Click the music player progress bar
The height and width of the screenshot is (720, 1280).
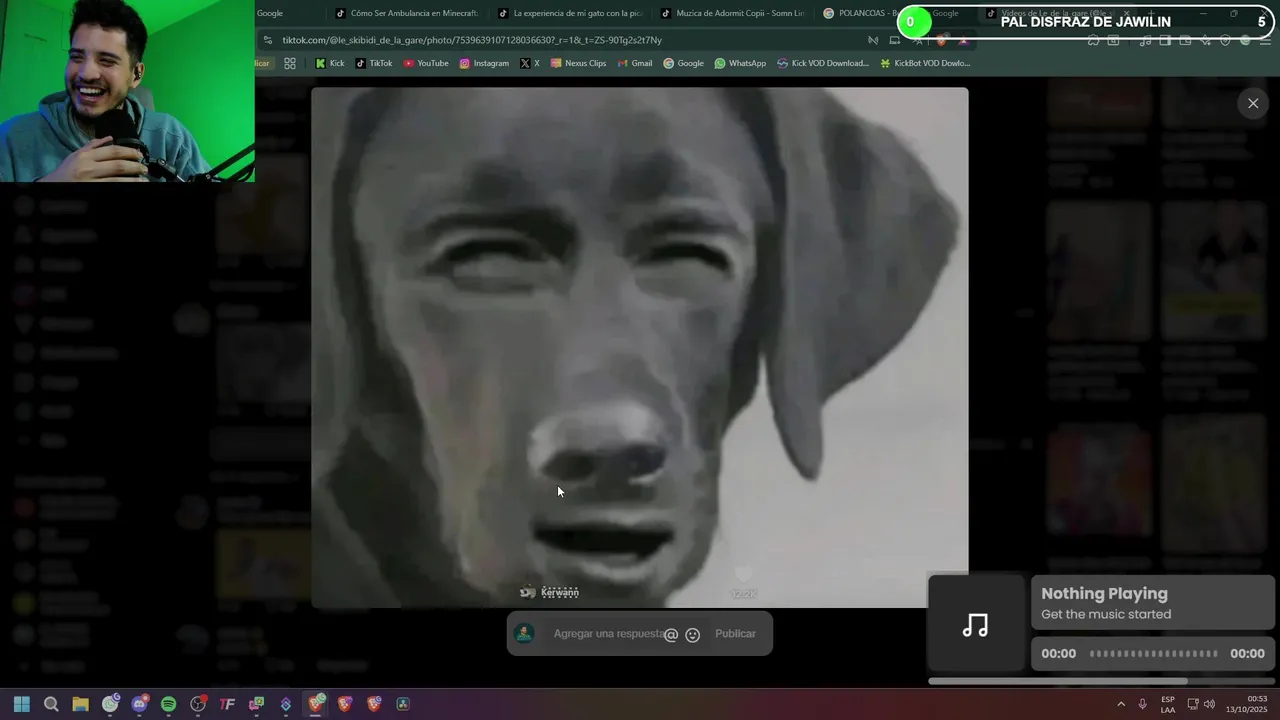[x=1153, y=653]
